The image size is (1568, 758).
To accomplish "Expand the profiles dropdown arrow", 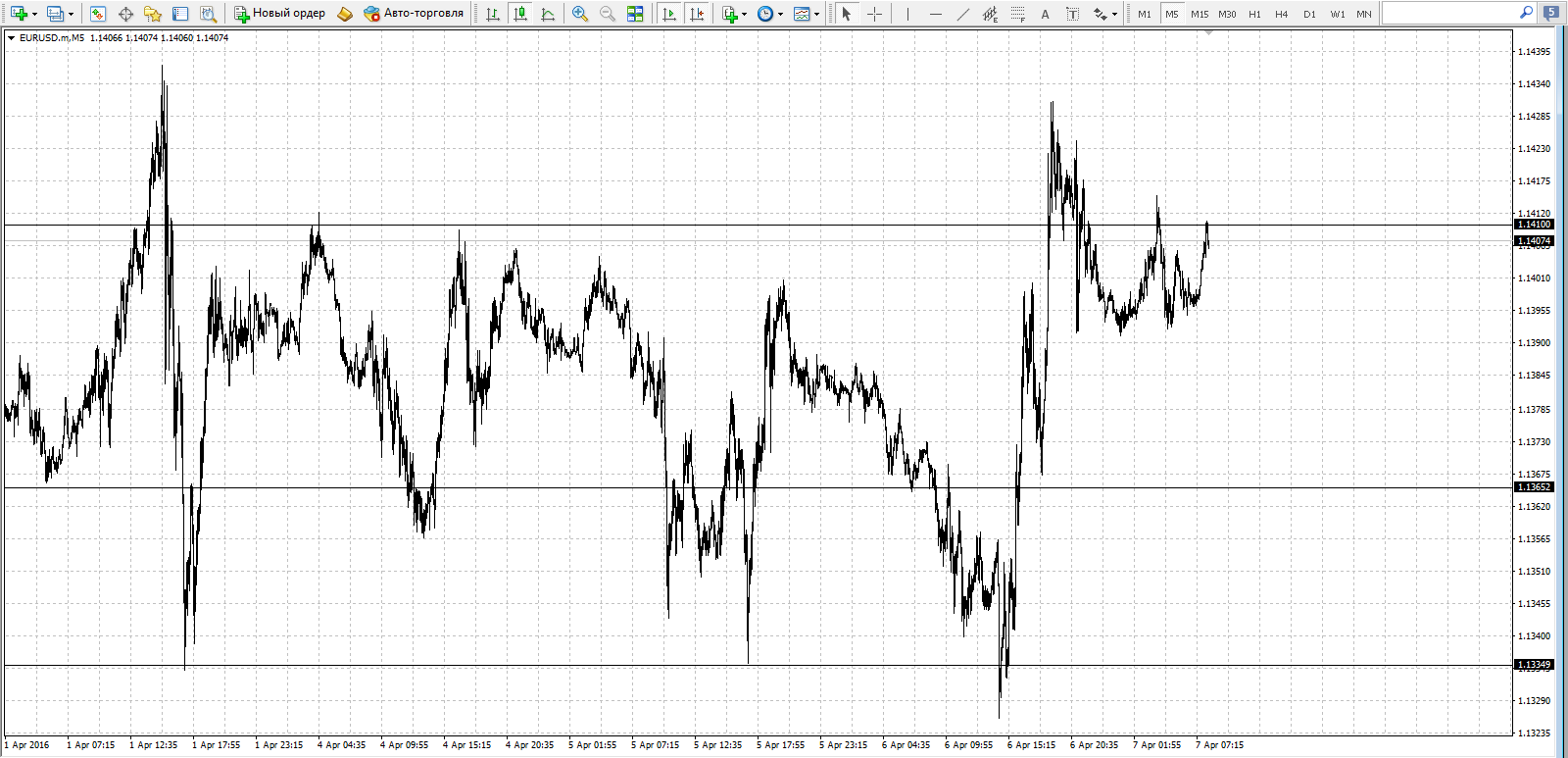I will point(71,14).
